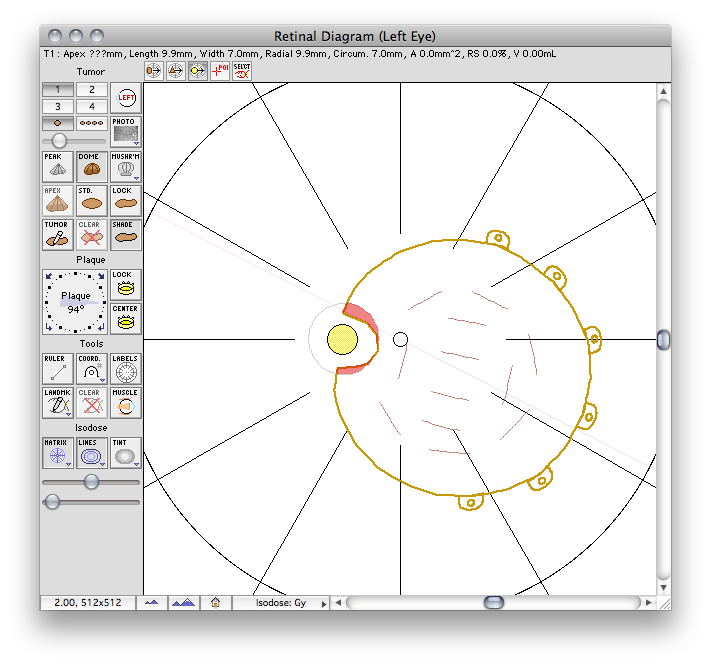Select the RULER tool
This screenshot has height=665, width=711.
pyautogui.click(x=58, y=369)
